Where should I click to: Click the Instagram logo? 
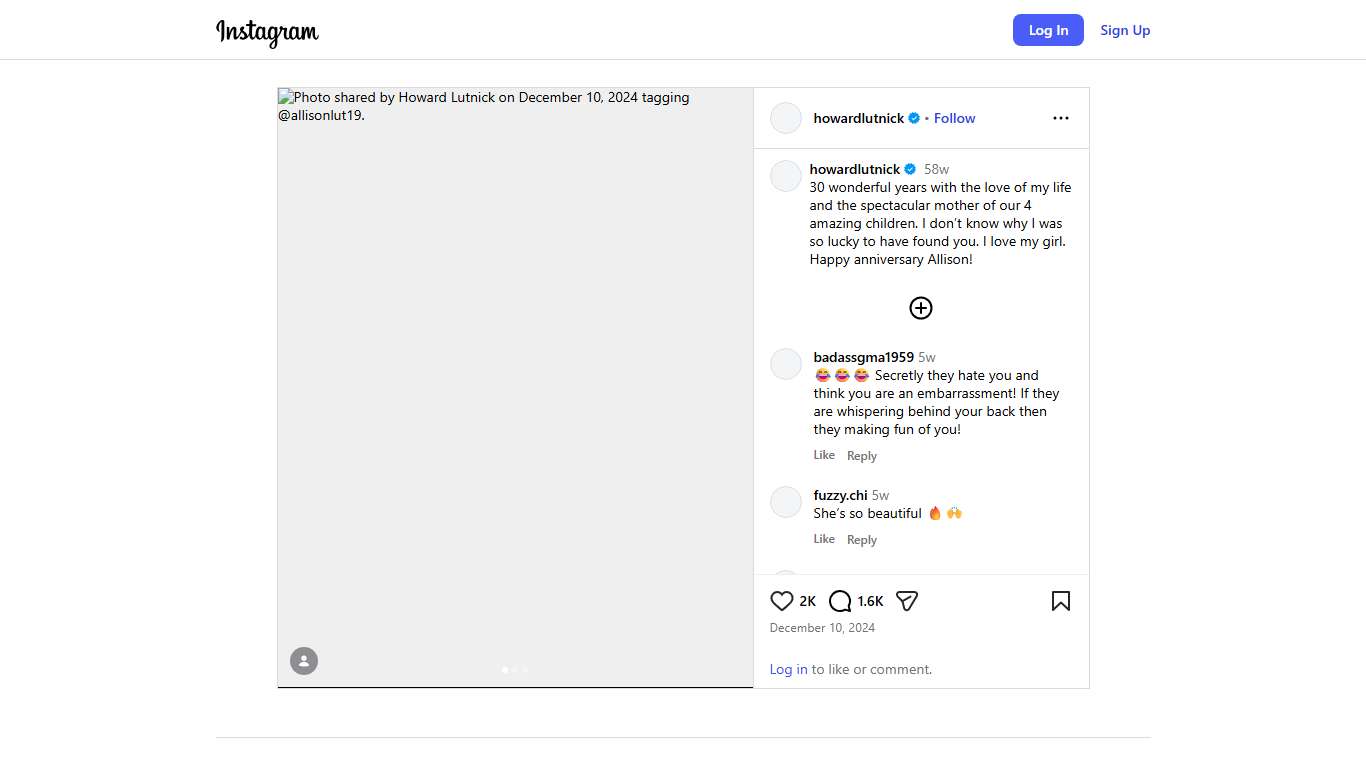pyautogui.click(x=267, y=31)
